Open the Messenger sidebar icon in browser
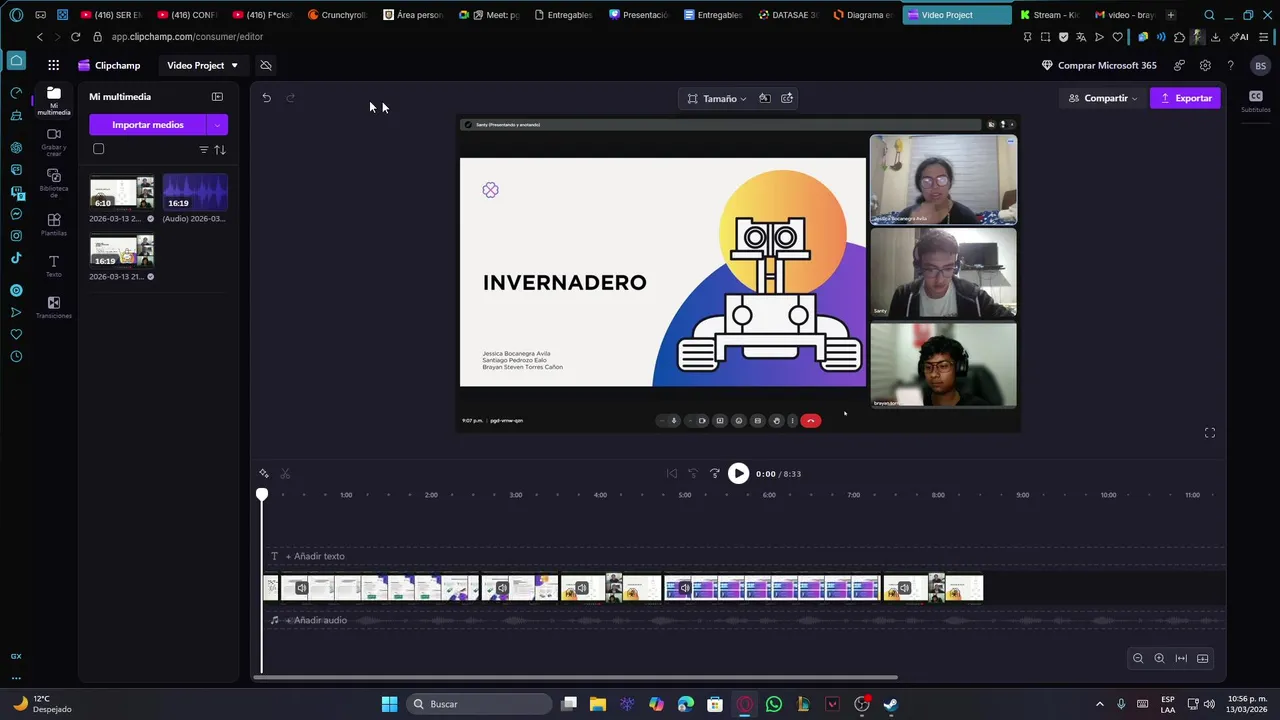Image resolution: width=1280 pixels, height=720 pixels. pos(16,214)
